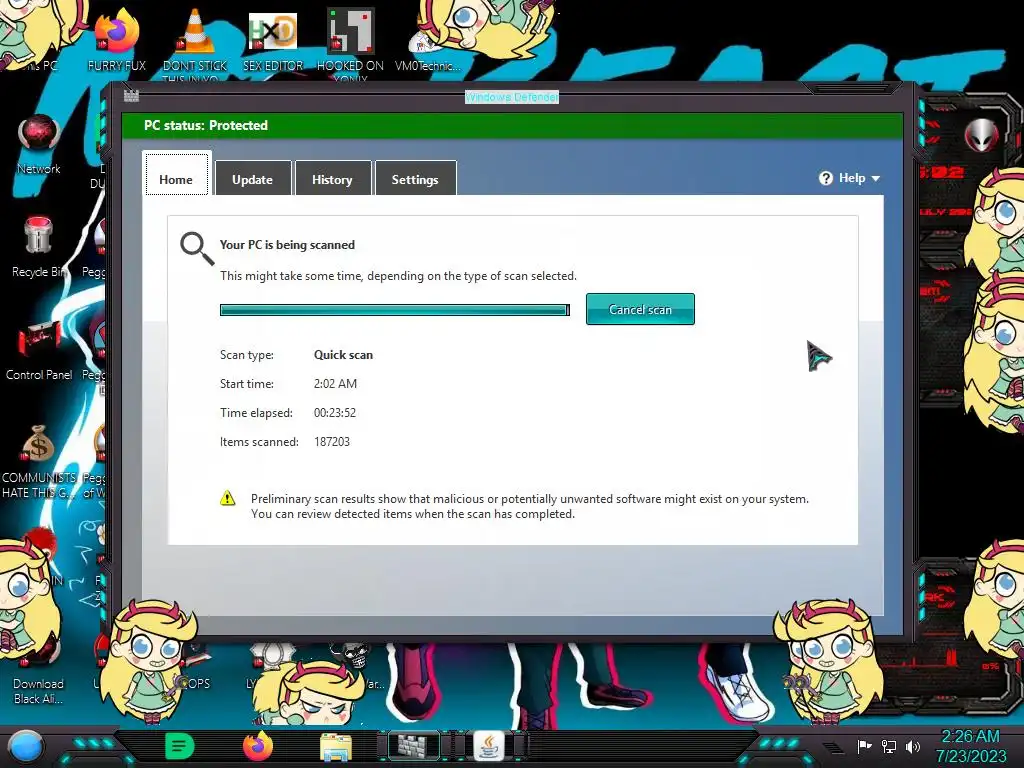Click the 2:02 AM start time value
The image size is (1024, 768).
point(335,383)
